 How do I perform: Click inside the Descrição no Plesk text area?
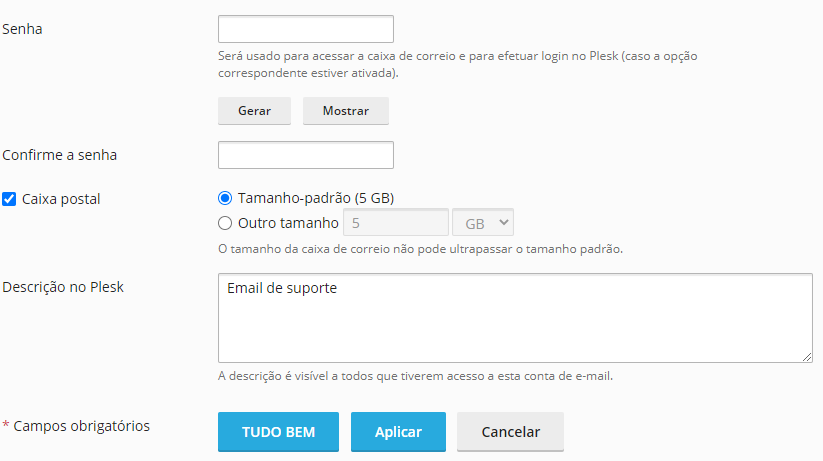click(514, 317)
